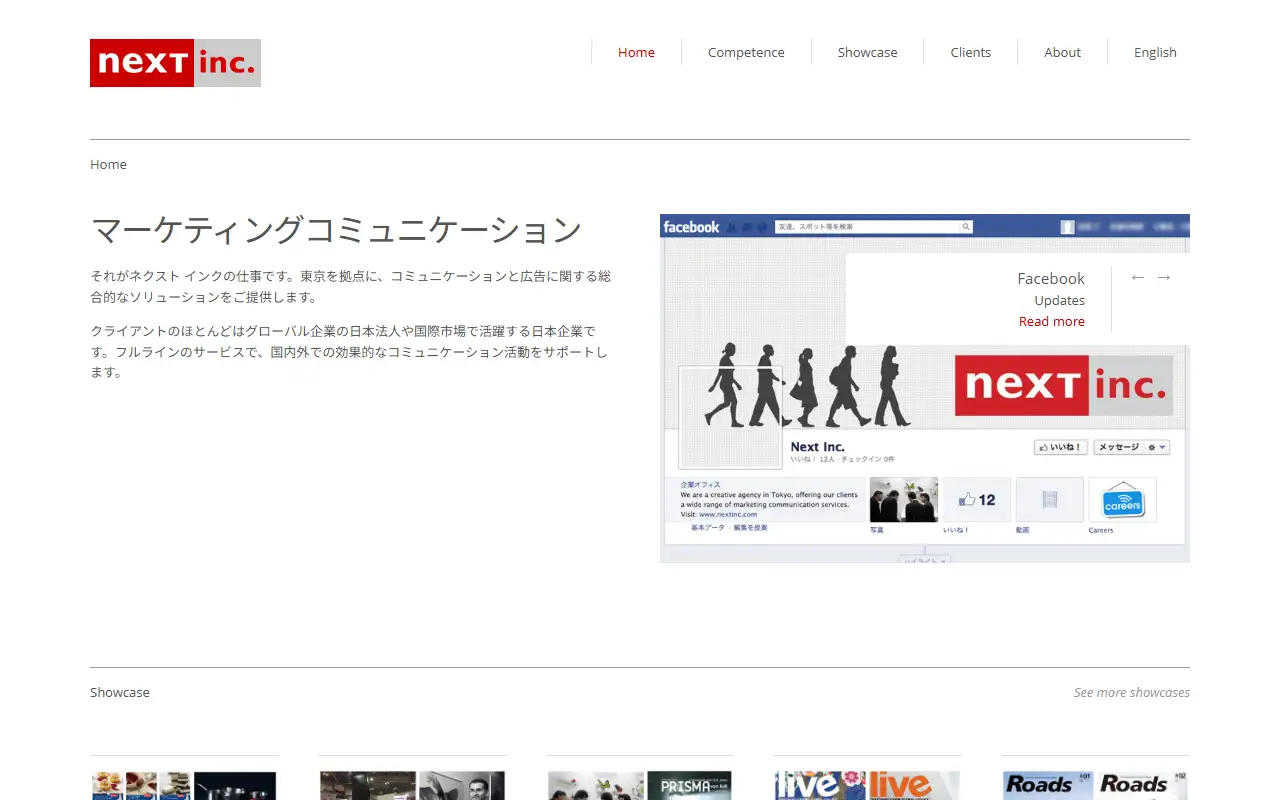Open the Home menu item
This screenshot has height=800, width=1280.
point(636,52)
